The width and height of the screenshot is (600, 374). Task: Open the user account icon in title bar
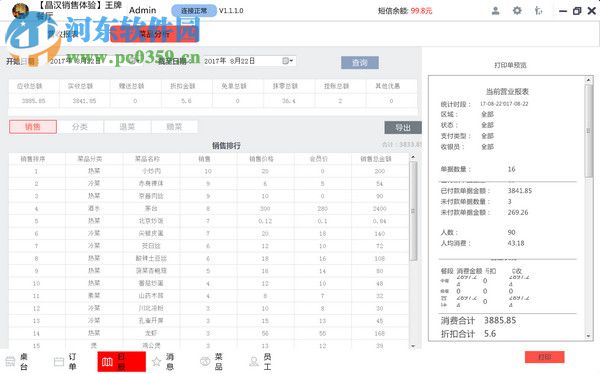(495, 11)
